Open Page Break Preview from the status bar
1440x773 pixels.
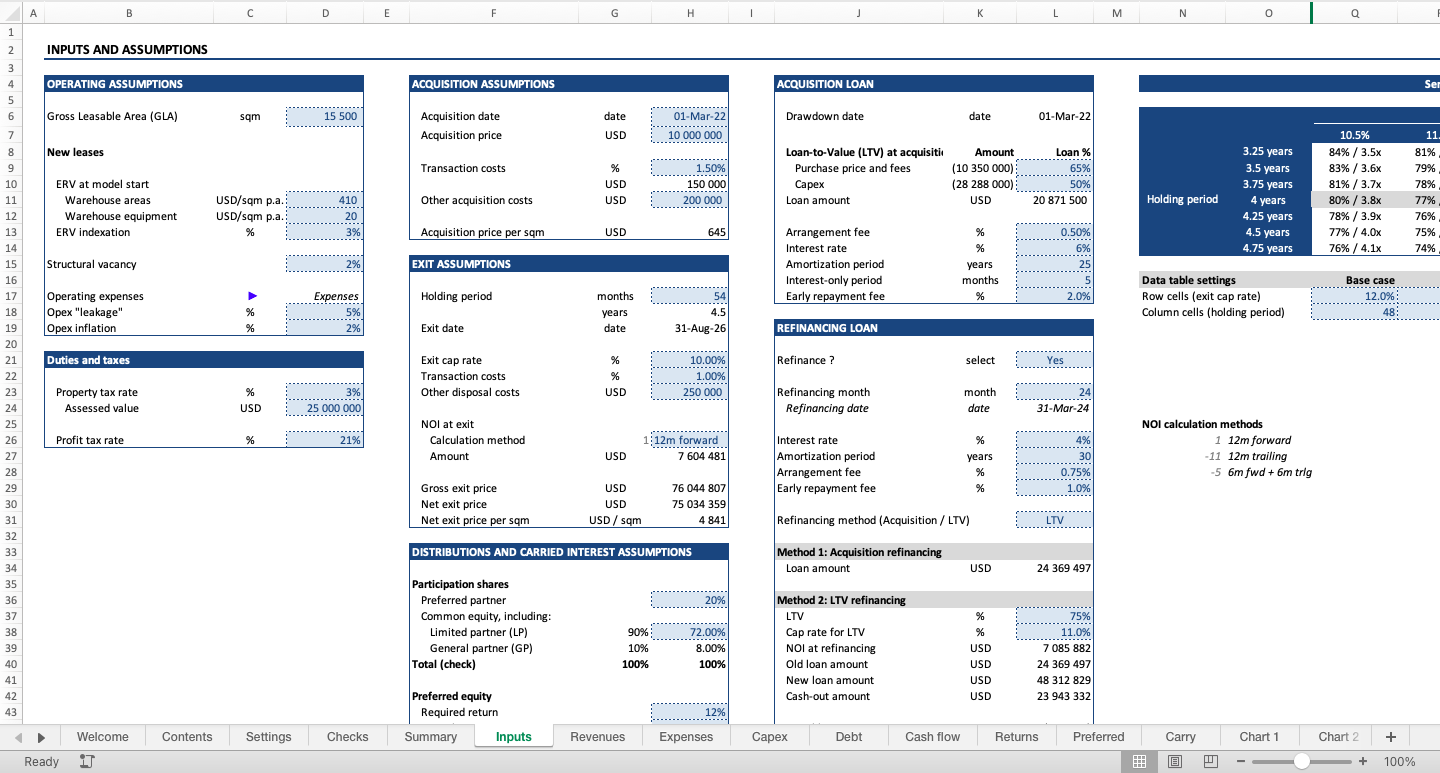click(x=1211, y=761)
